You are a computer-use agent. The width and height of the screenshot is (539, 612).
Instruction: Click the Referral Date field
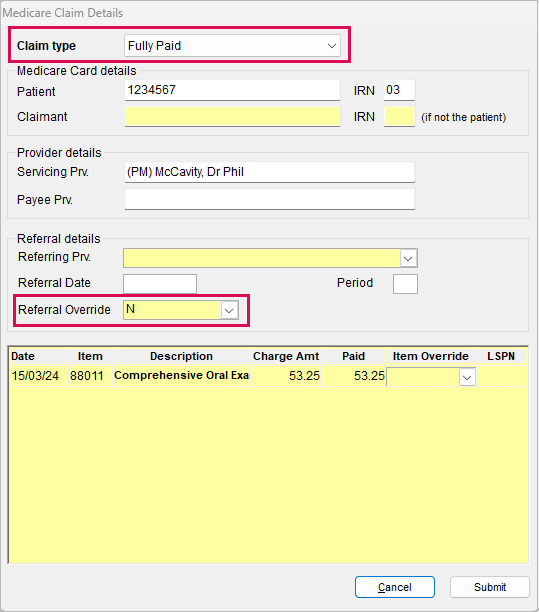pyautogui.click(x=160, y=284)
